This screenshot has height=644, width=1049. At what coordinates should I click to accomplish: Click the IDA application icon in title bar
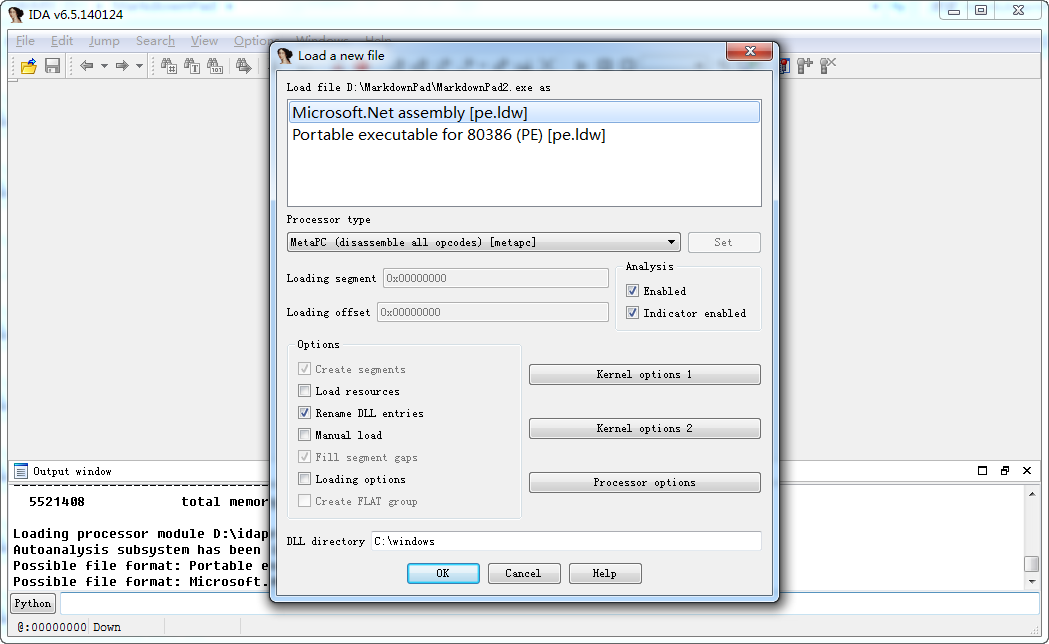[16, 14]
